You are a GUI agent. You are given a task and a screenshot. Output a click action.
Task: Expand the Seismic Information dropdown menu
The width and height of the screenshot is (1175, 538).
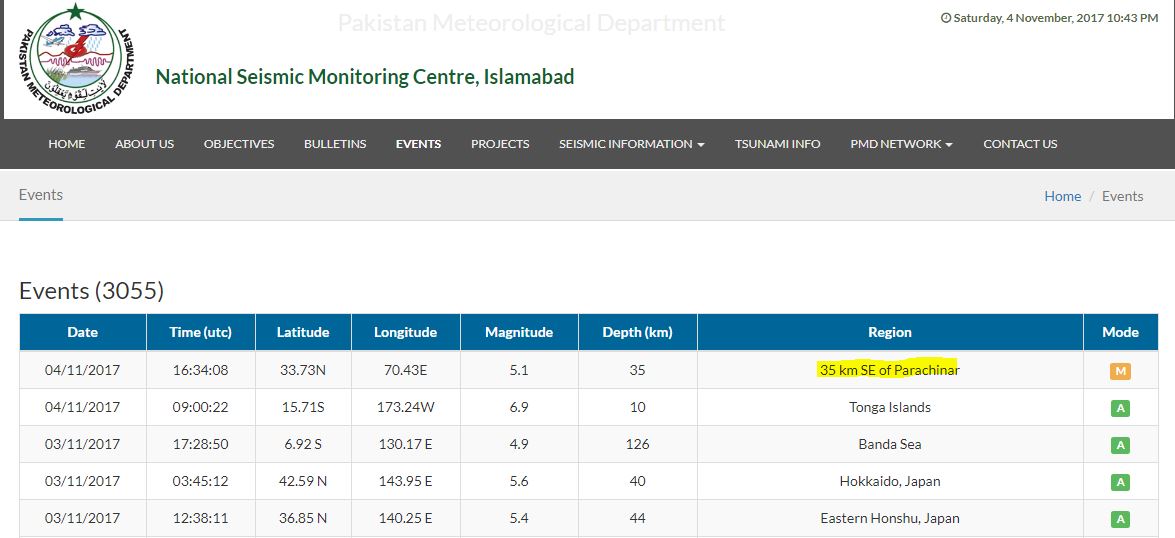tap(631, 144)
